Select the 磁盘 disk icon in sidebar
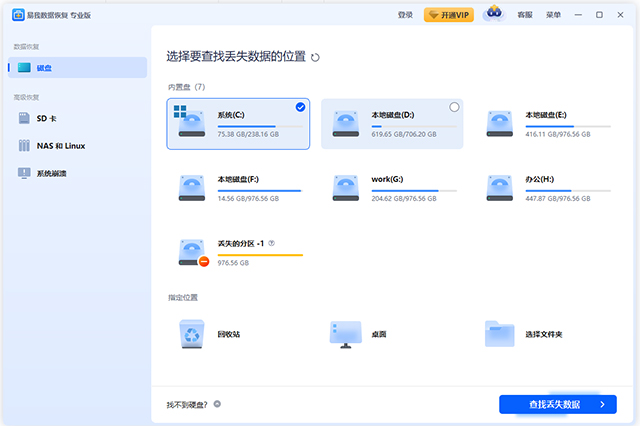Screen dimensions: 640x426 pos(24,68)
